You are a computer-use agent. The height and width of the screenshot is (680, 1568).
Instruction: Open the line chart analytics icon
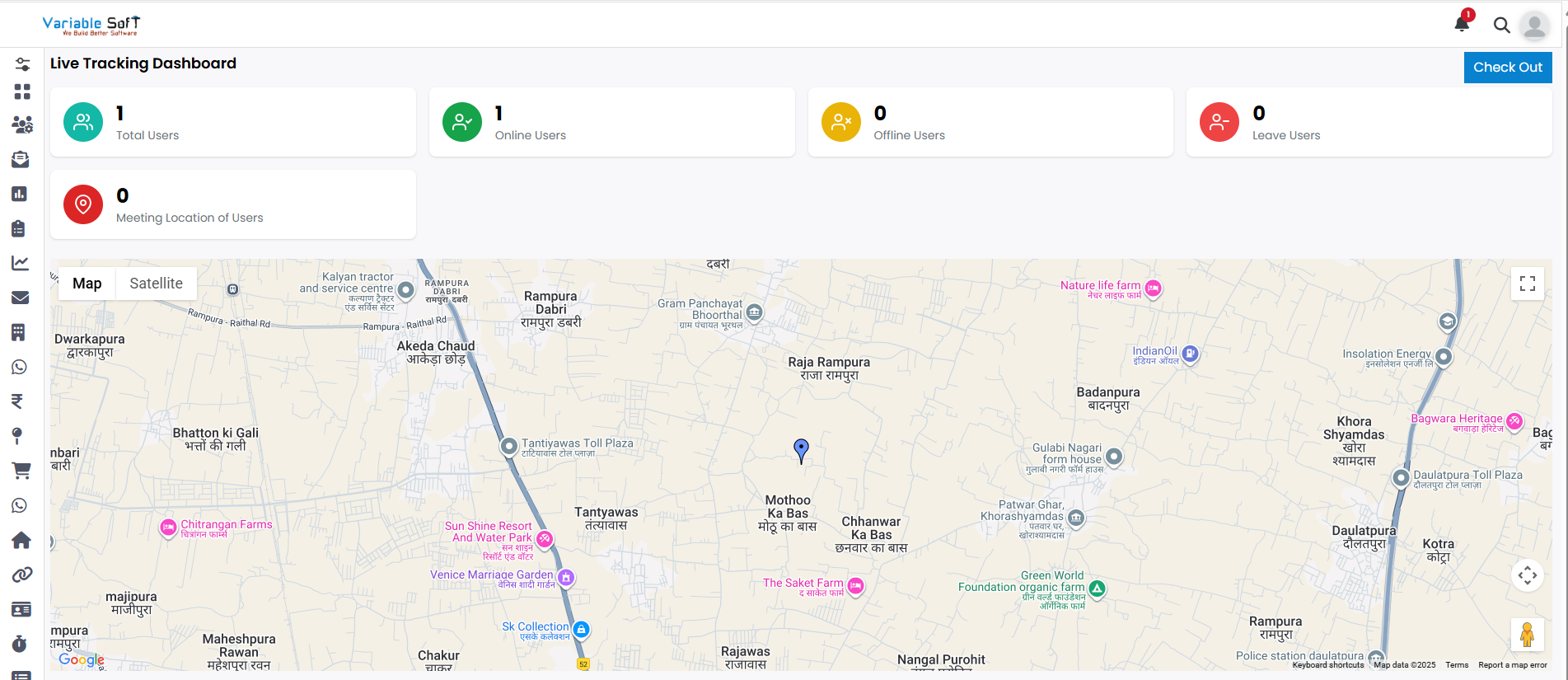21,263
